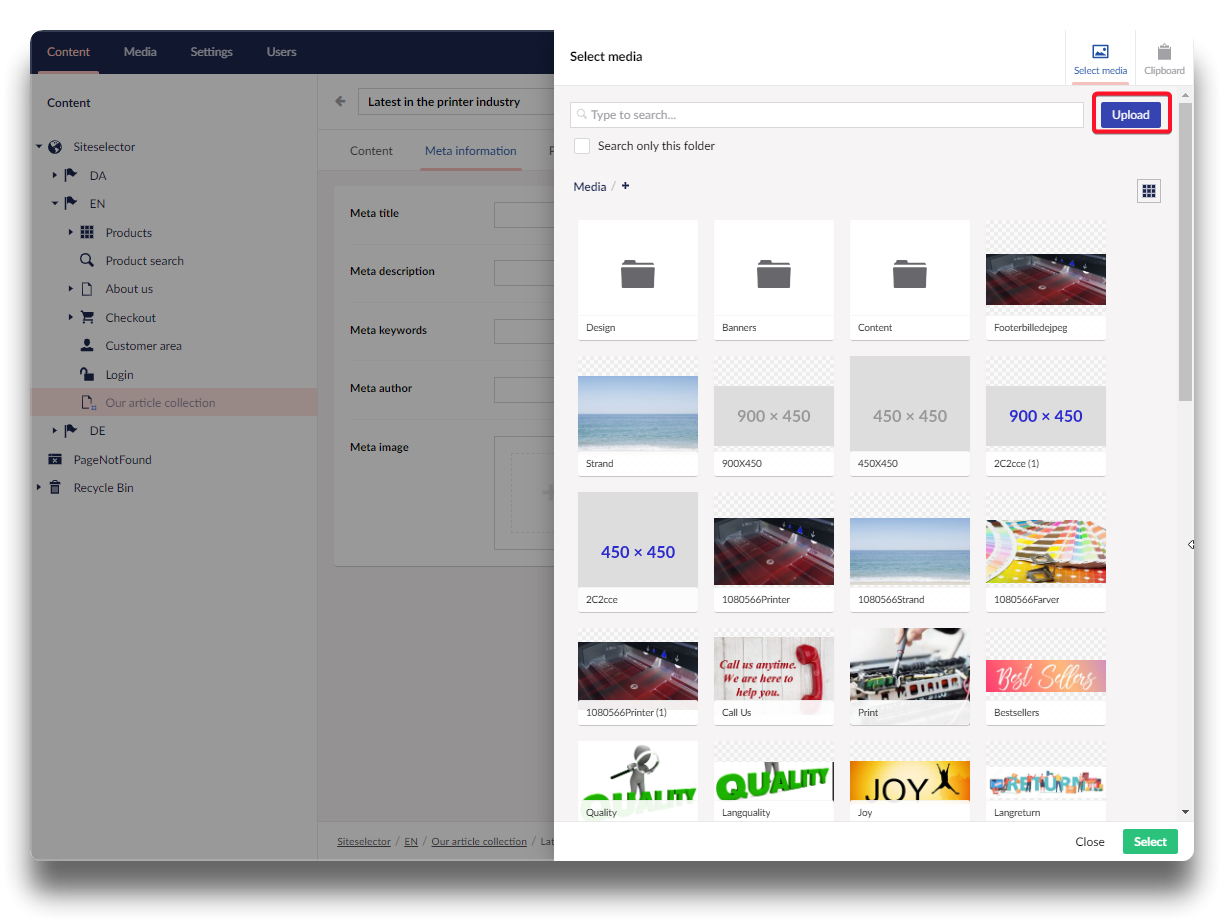
Task: Click the back arrow beside page title
Action: pos(340,101)
